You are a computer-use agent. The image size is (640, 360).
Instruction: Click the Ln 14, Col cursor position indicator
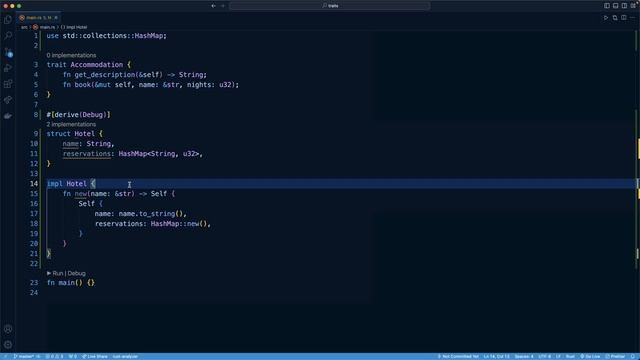pyautogui.click(x=496, y=356)
